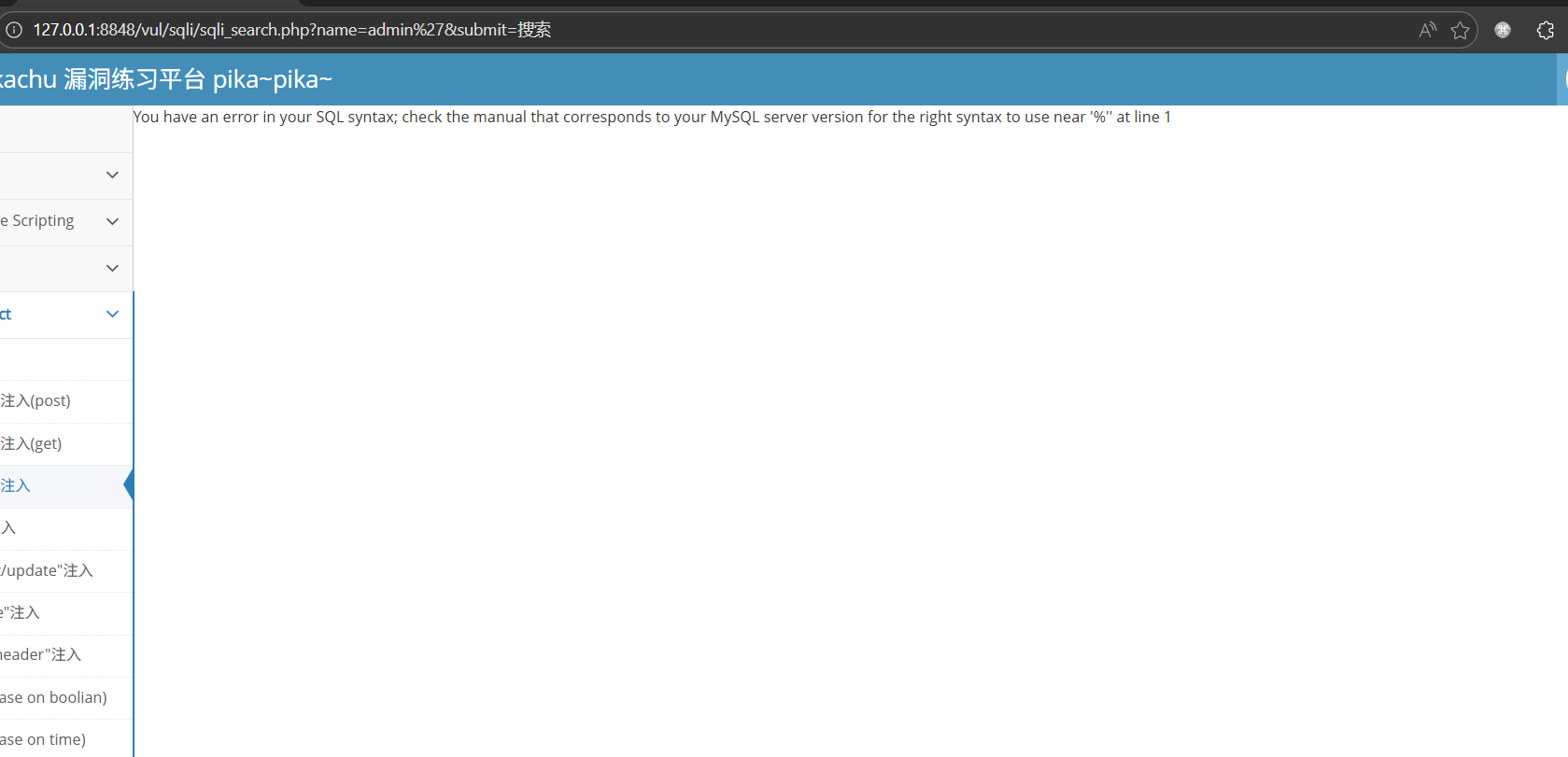1568x757 pixels.
Task: Open the base on boolian page
Action: click(x=53, y=698)
